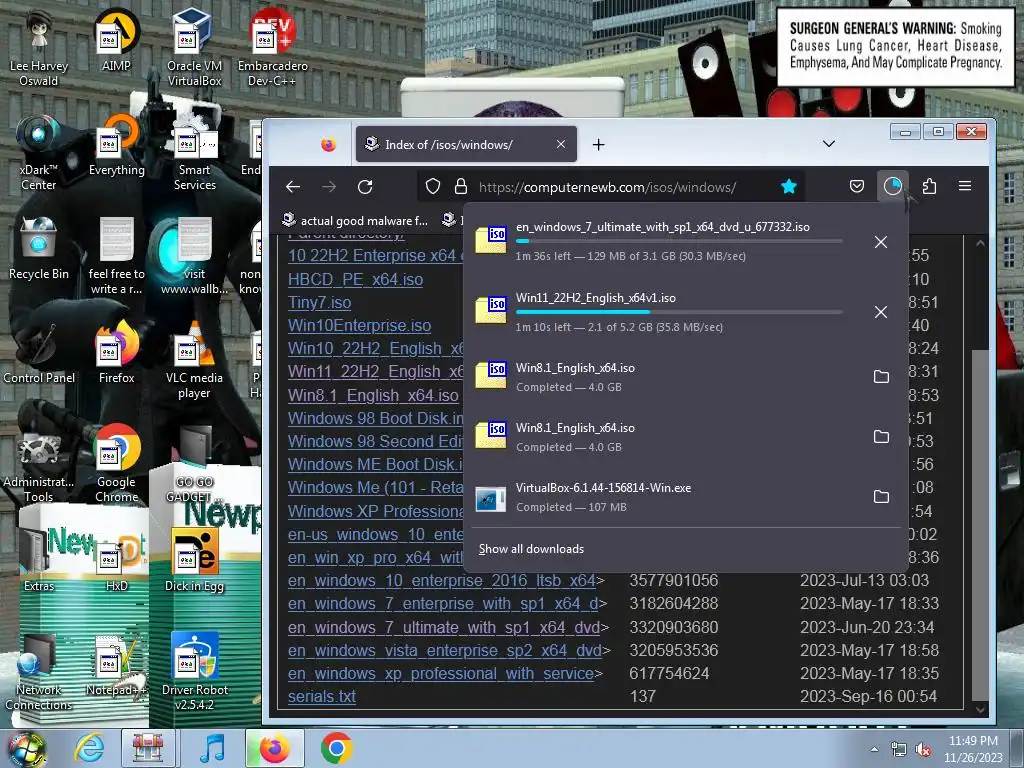The height and width of the screenshot is (768, 1024).
Task: Show hidden tray icons arrow
Action: coord(874,749)
